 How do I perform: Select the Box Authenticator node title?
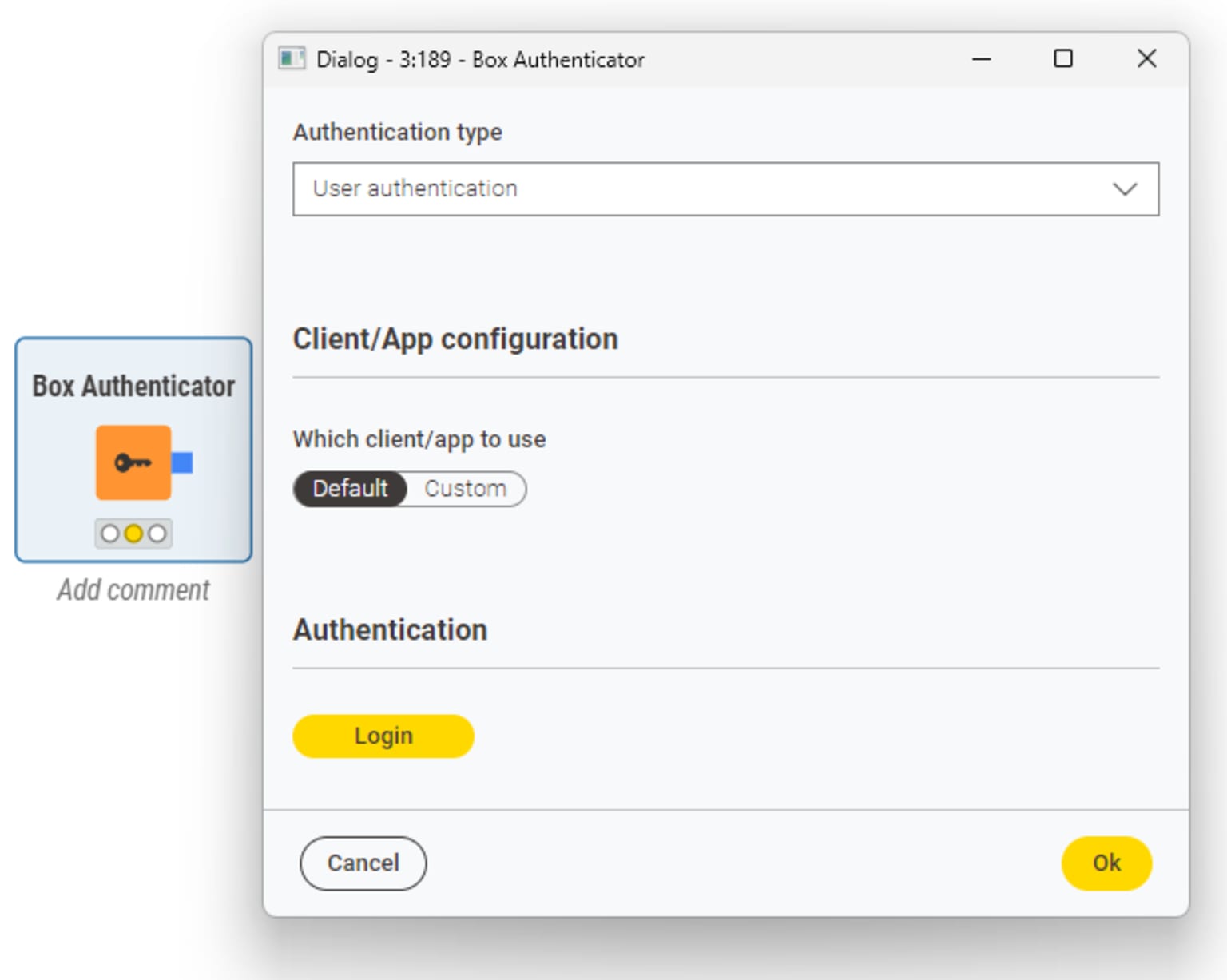pyautogui.click(x=133, y=387)
